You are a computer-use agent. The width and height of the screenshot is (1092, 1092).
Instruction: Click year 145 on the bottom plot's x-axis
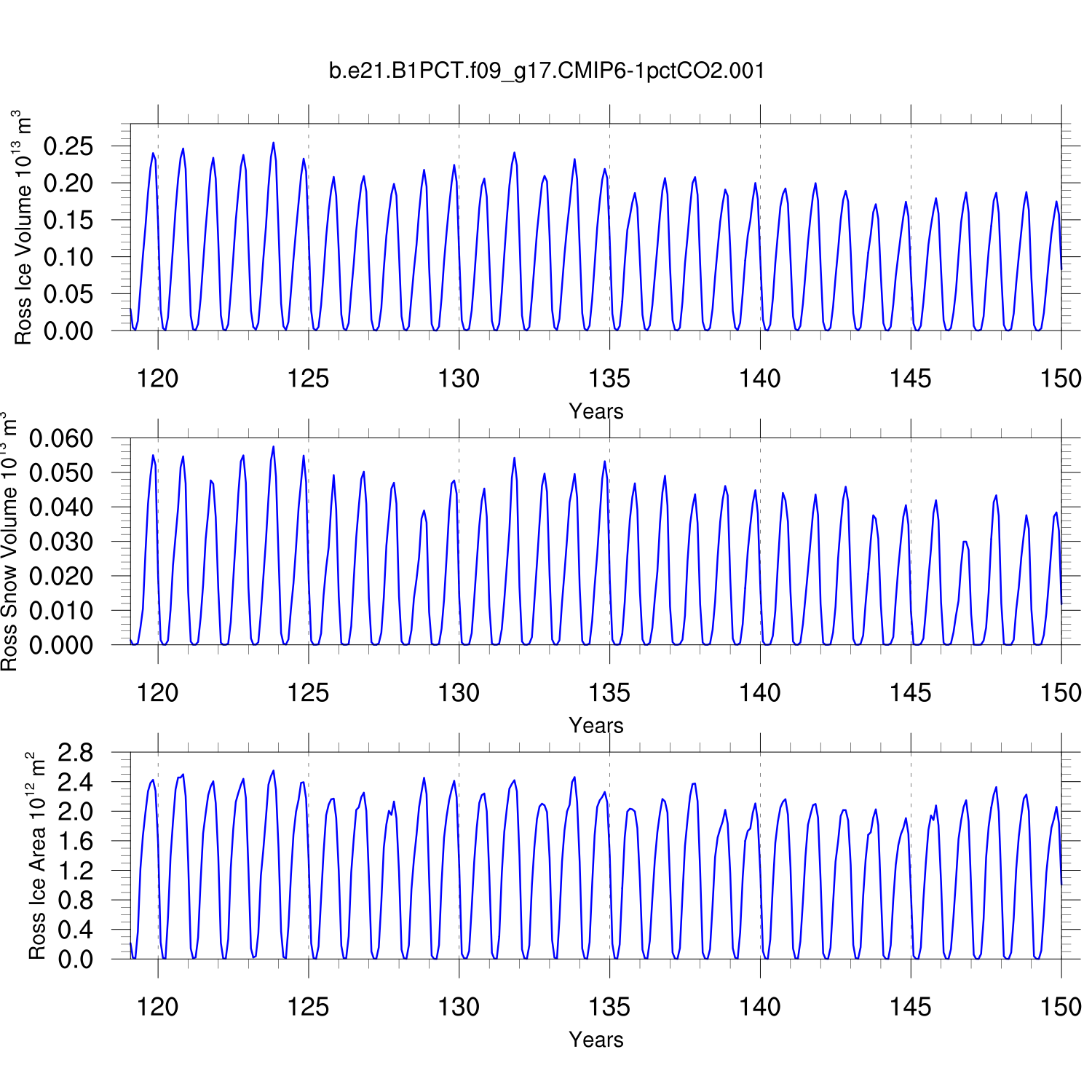(x=910, y=1008)
